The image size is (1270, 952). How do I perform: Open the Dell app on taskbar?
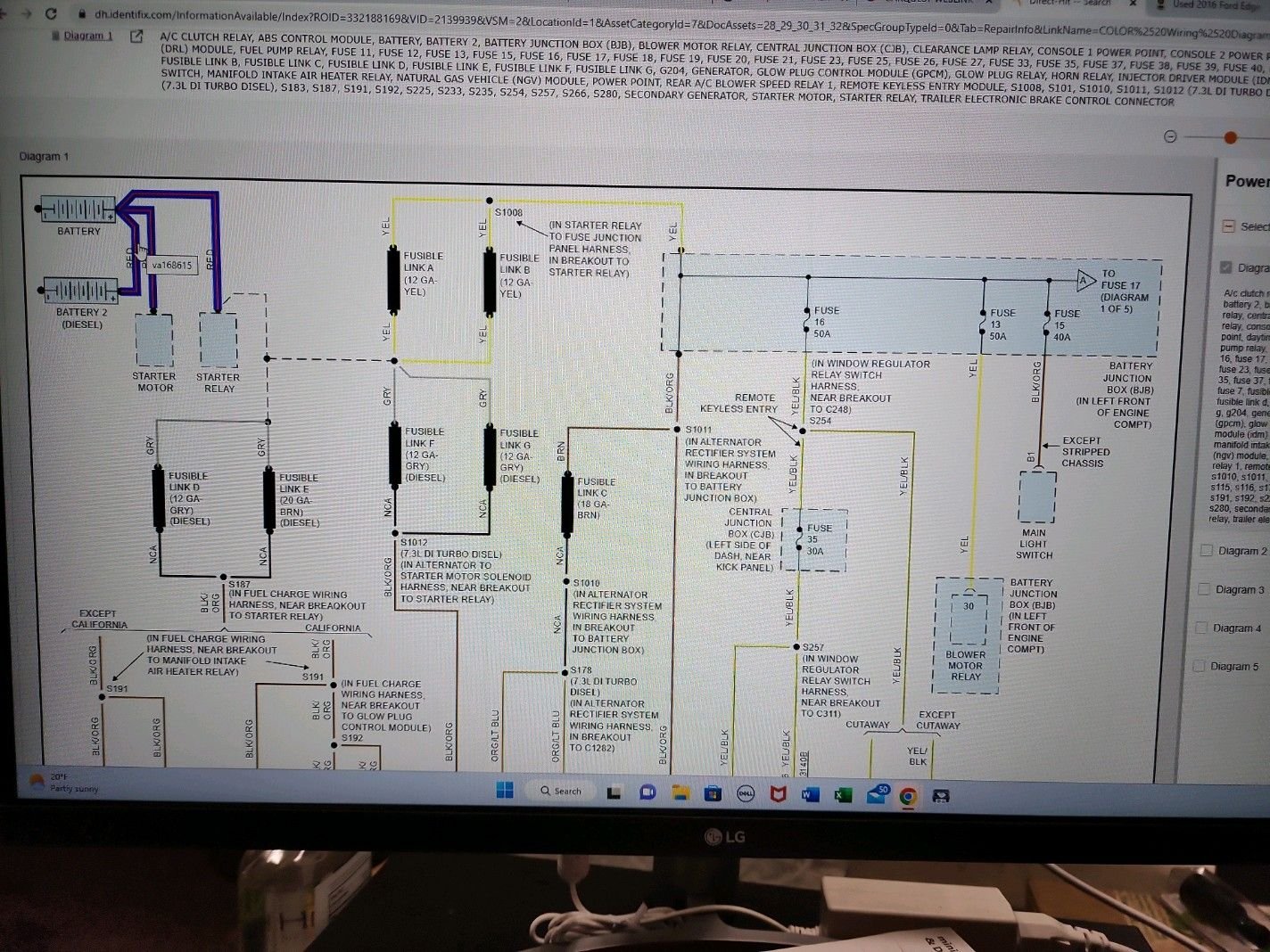point(746,793)
